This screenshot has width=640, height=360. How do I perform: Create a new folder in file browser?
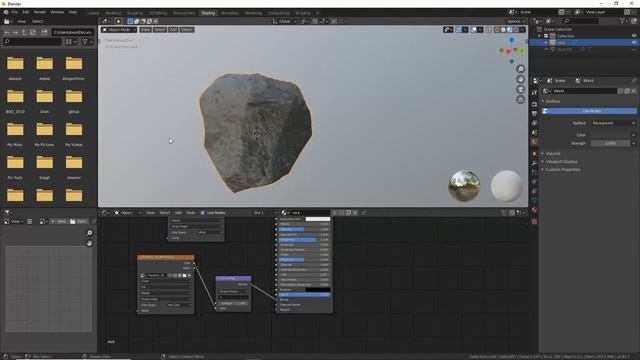[x=44, y=32]
